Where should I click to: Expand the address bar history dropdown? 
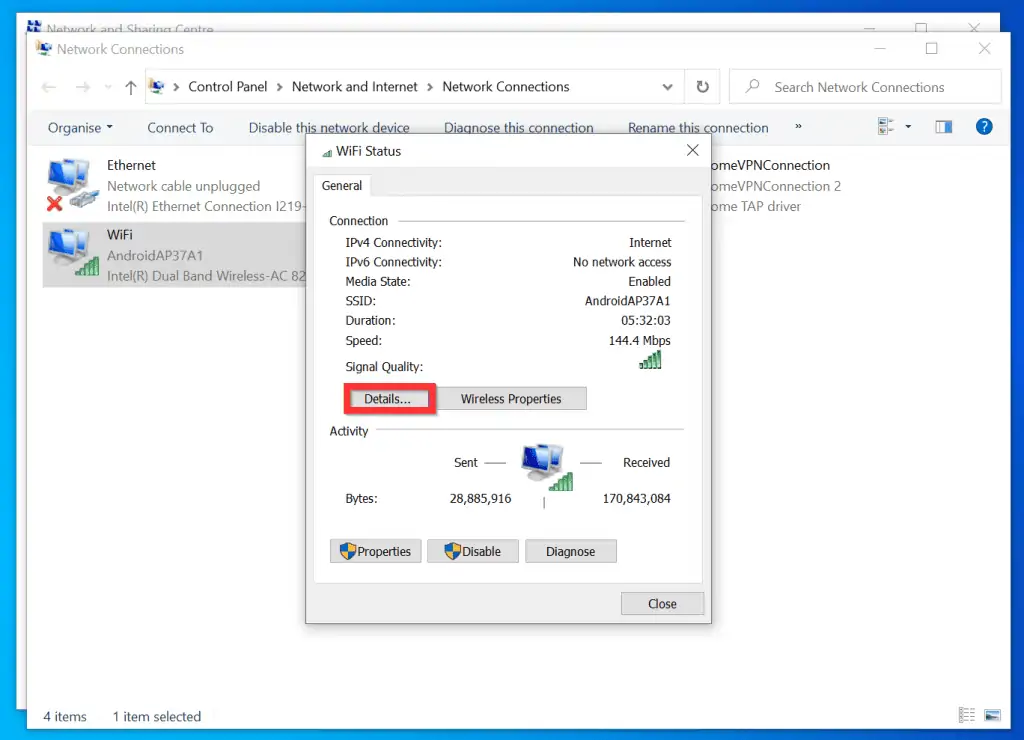pos(668,87)
